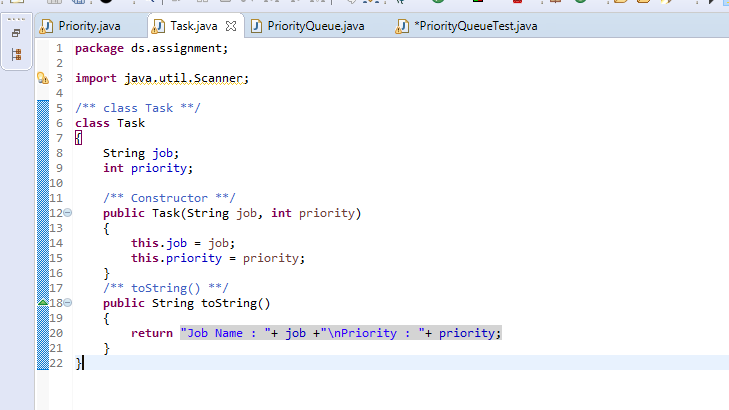
Task: Click the PriorityQueueTest.java file icon
Action: tap(402, 26)
